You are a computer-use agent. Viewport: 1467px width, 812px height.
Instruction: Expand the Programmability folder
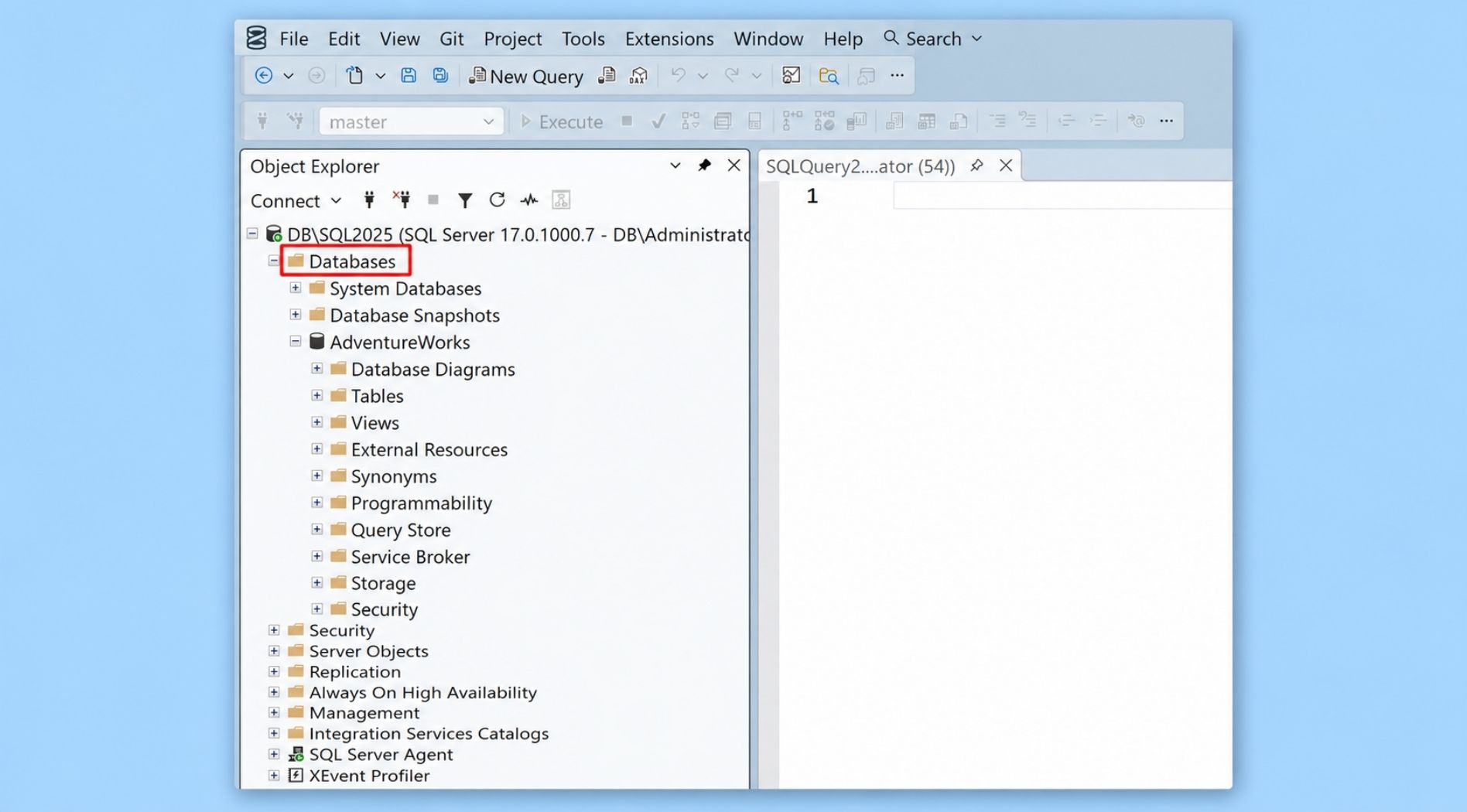point(317,503)
